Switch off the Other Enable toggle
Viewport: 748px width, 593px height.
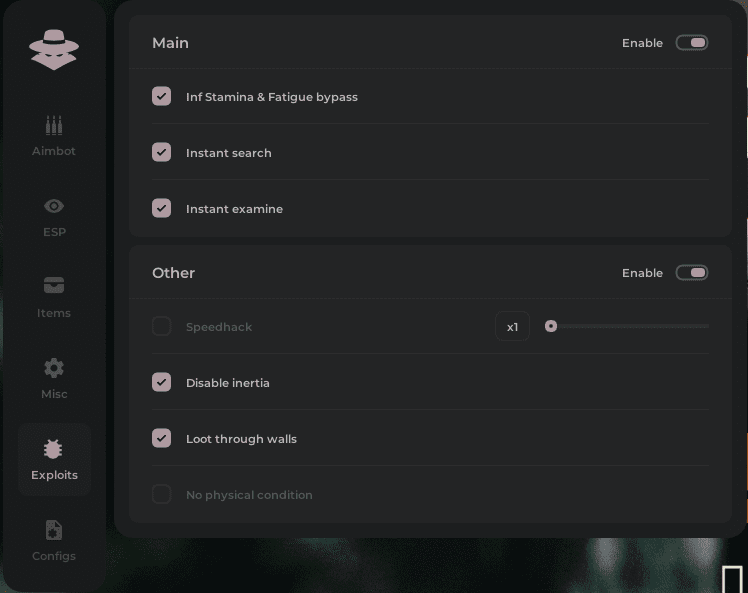tap(692, 273)
